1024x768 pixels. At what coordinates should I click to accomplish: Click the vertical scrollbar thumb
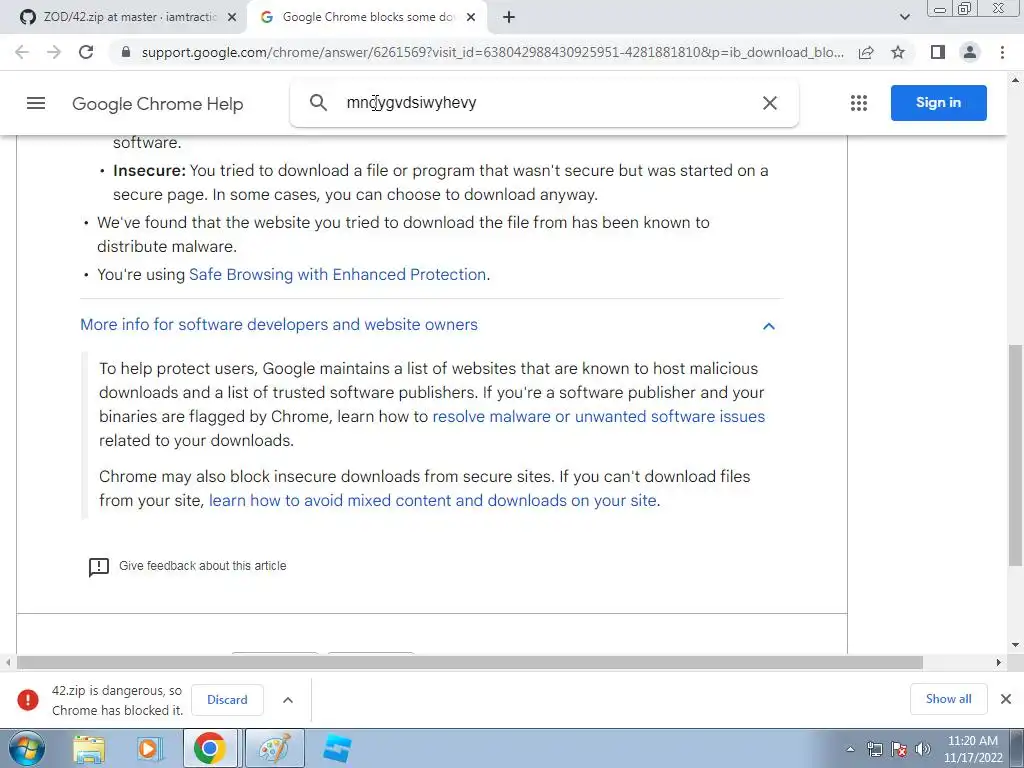click(x=1015, y=455)
